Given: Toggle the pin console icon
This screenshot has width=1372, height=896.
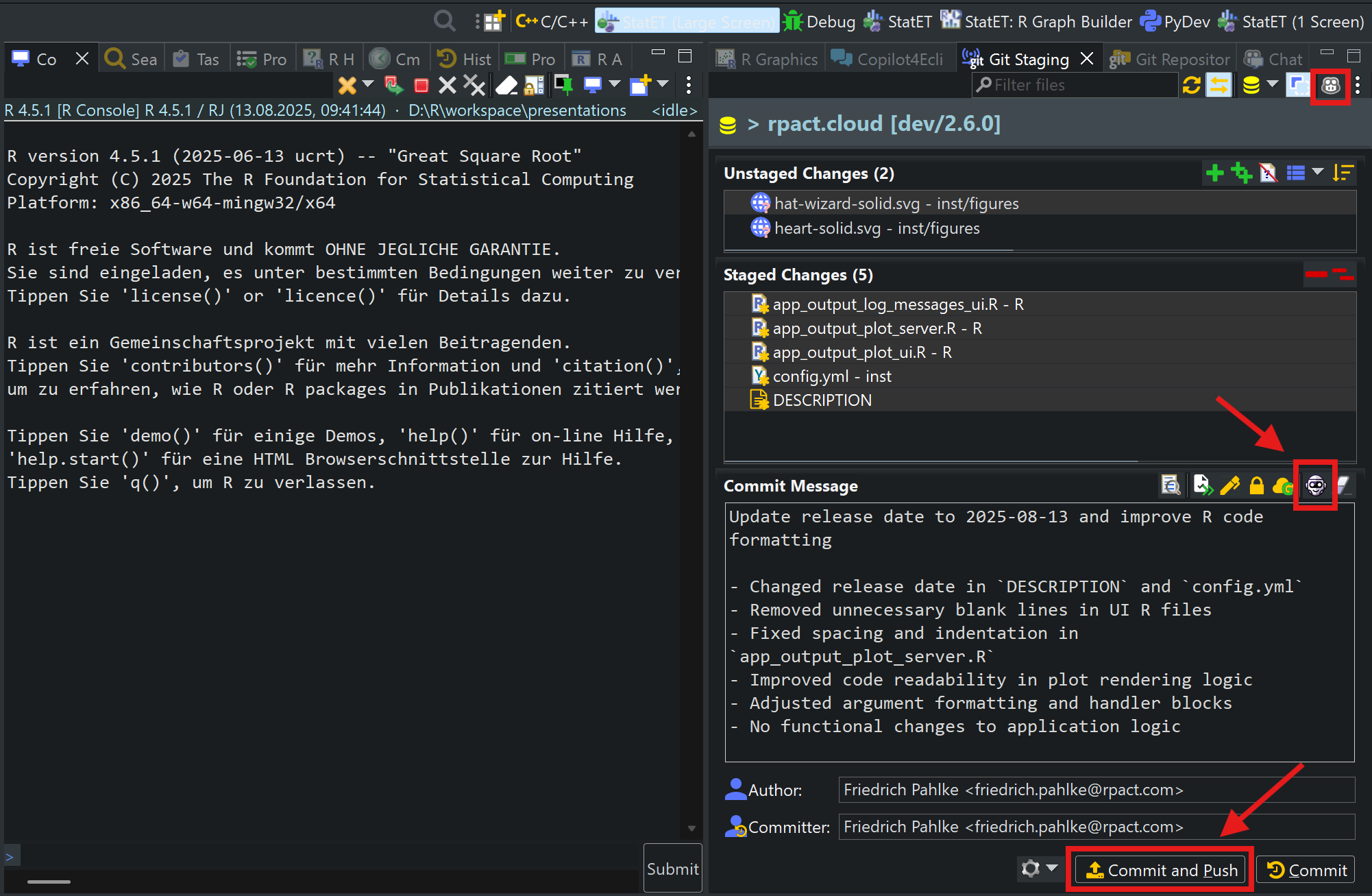Looking at the screenshot, I should click(563, 85).
